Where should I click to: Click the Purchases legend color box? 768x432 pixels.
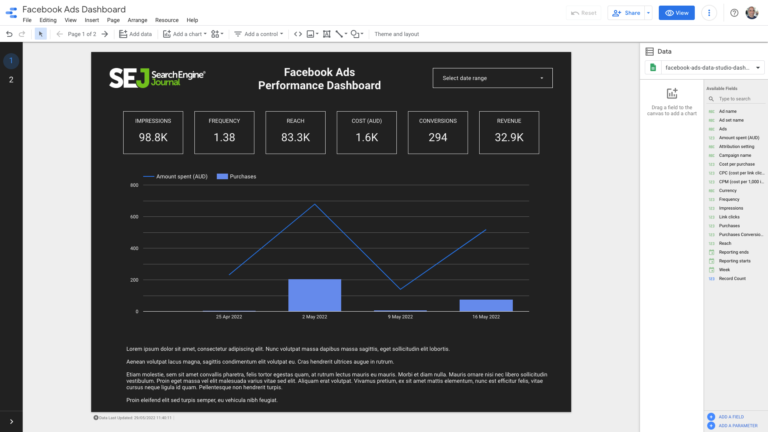(222, 176)
